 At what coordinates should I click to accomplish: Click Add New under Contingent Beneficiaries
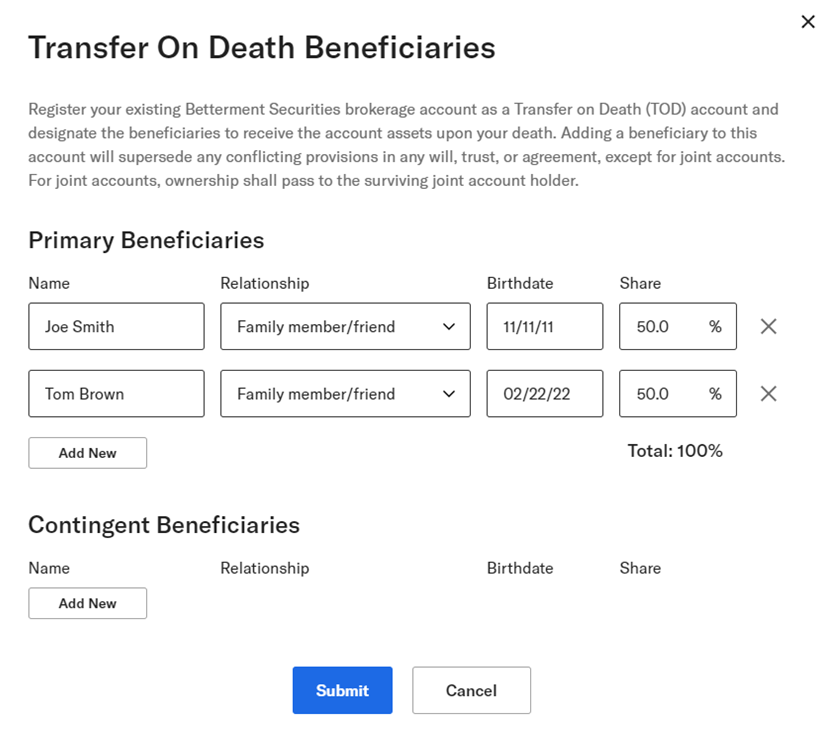[x=87, y=603]
